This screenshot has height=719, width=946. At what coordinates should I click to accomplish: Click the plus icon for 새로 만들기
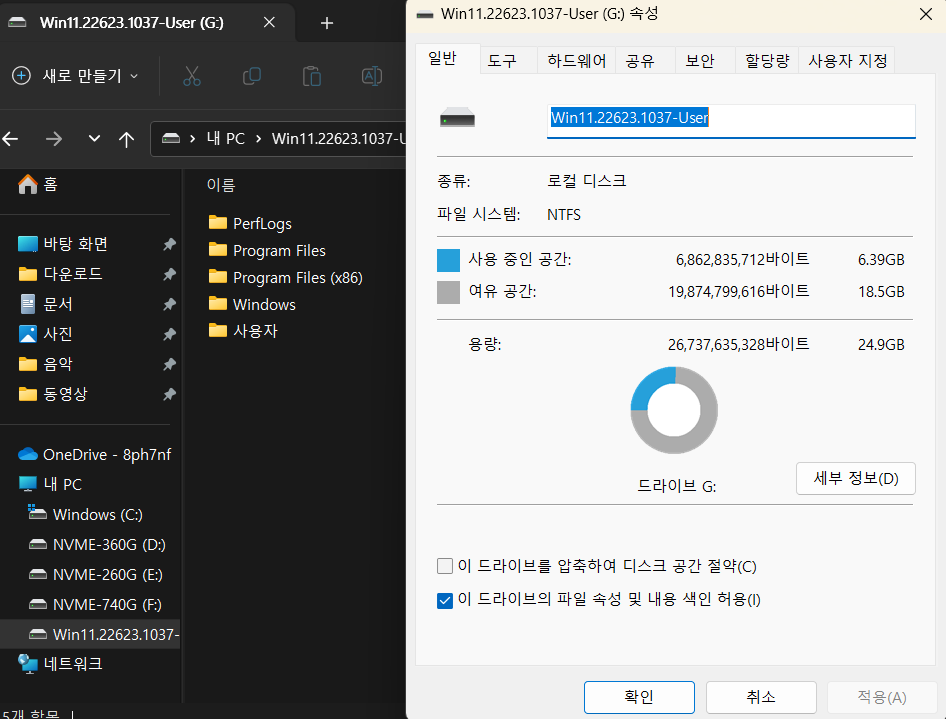(22, 76)
